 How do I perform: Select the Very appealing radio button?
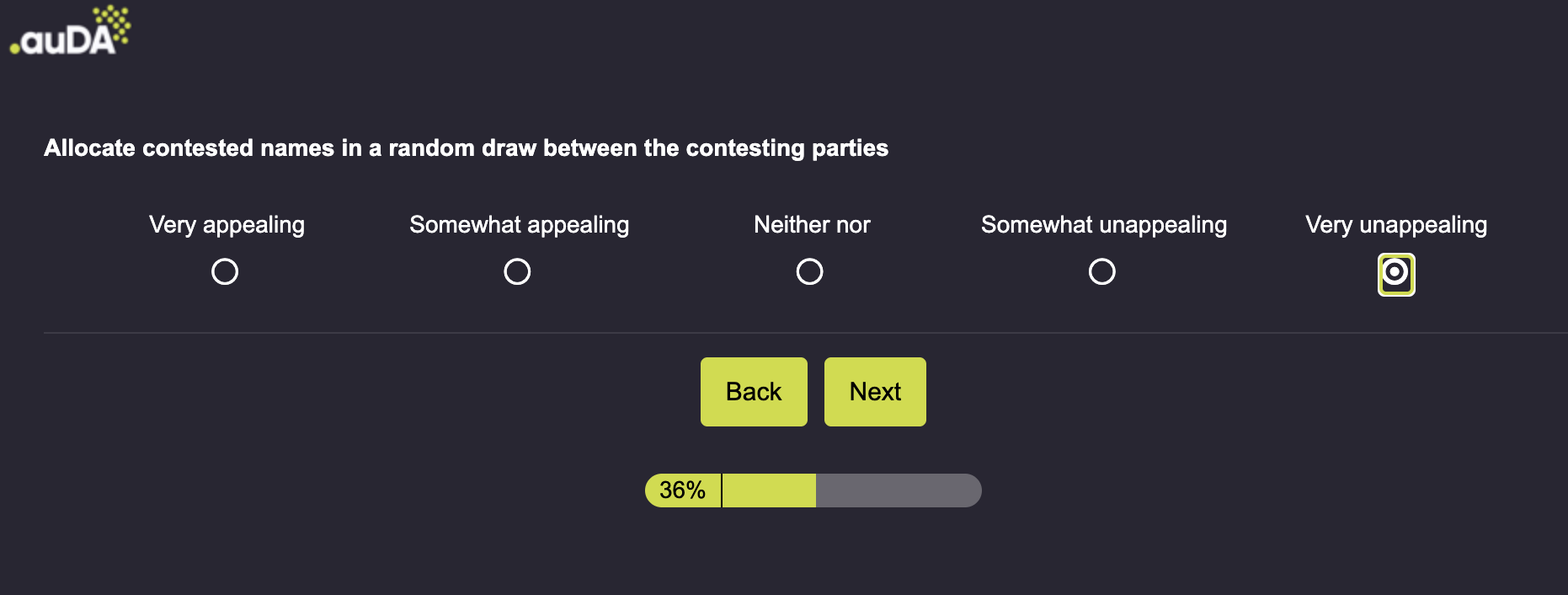pyautogui.click(x=225, y=271)
